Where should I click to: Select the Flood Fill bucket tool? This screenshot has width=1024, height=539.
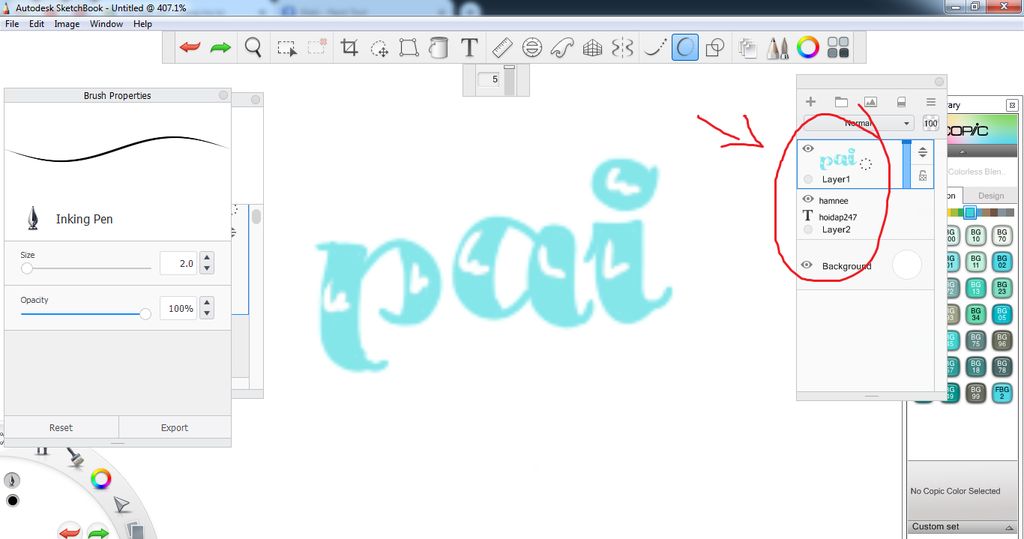(438, 48)
